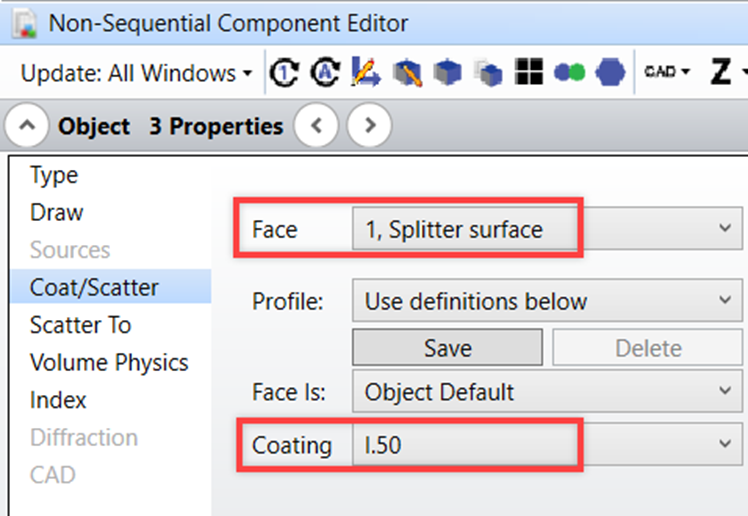
Task: Click the single blue cube toolbar icon
Action: pyautogui.click(x=447, y=73)
